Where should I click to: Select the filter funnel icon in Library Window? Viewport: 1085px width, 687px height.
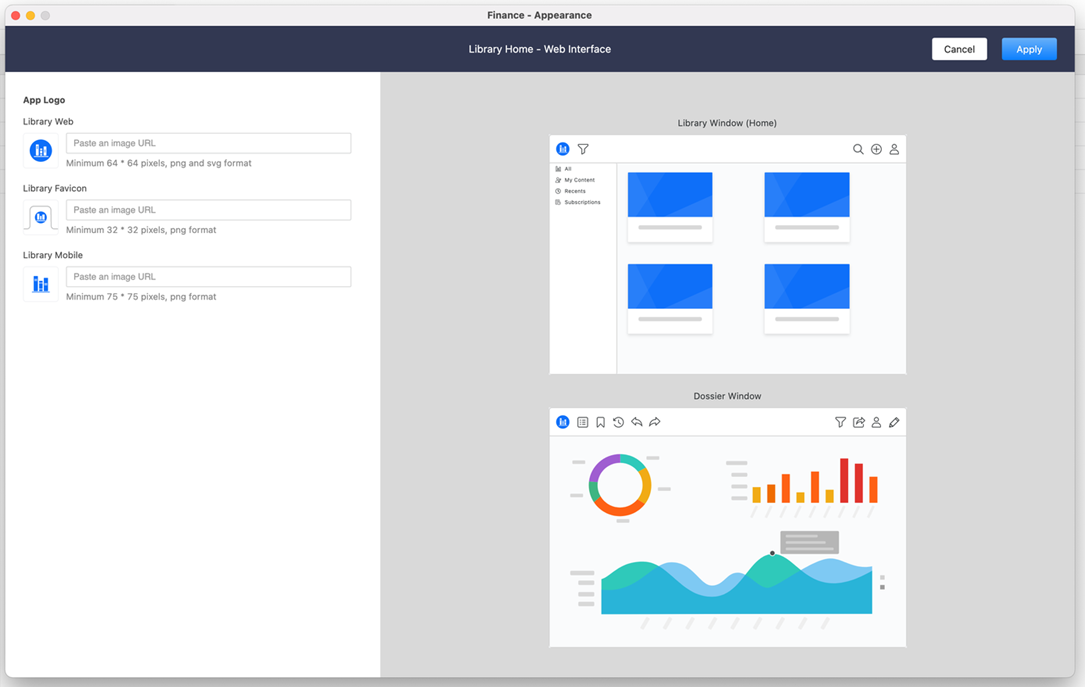point(583,149)
